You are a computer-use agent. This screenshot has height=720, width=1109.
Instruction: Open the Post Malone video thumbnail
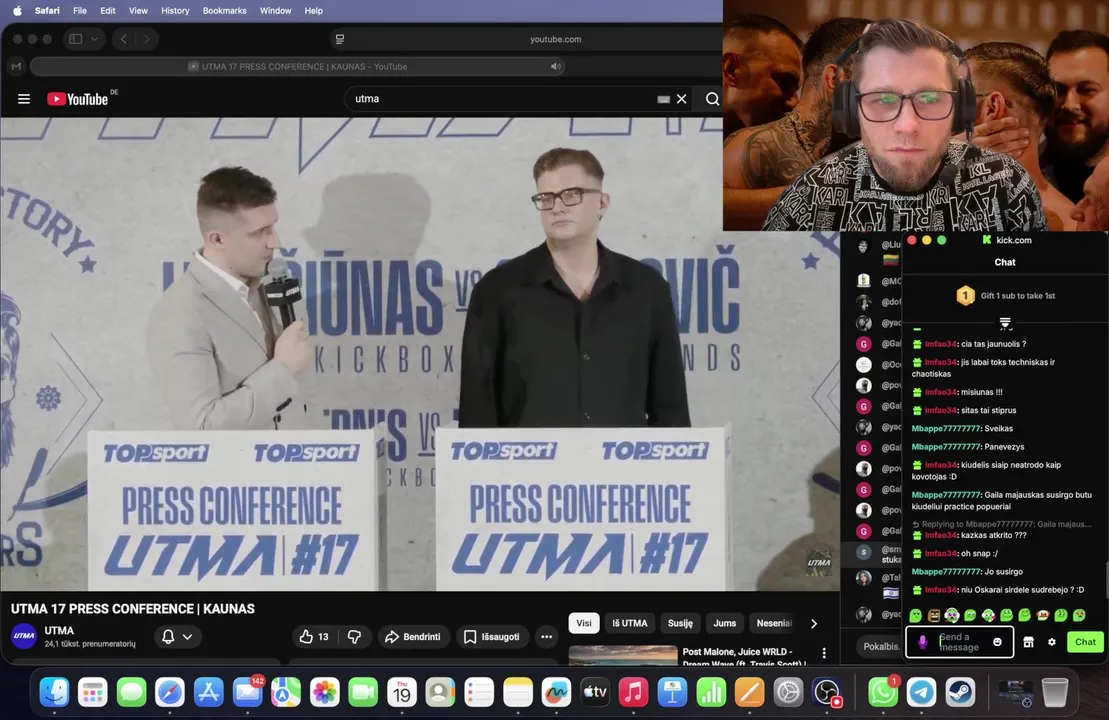[x=623, y=656]
